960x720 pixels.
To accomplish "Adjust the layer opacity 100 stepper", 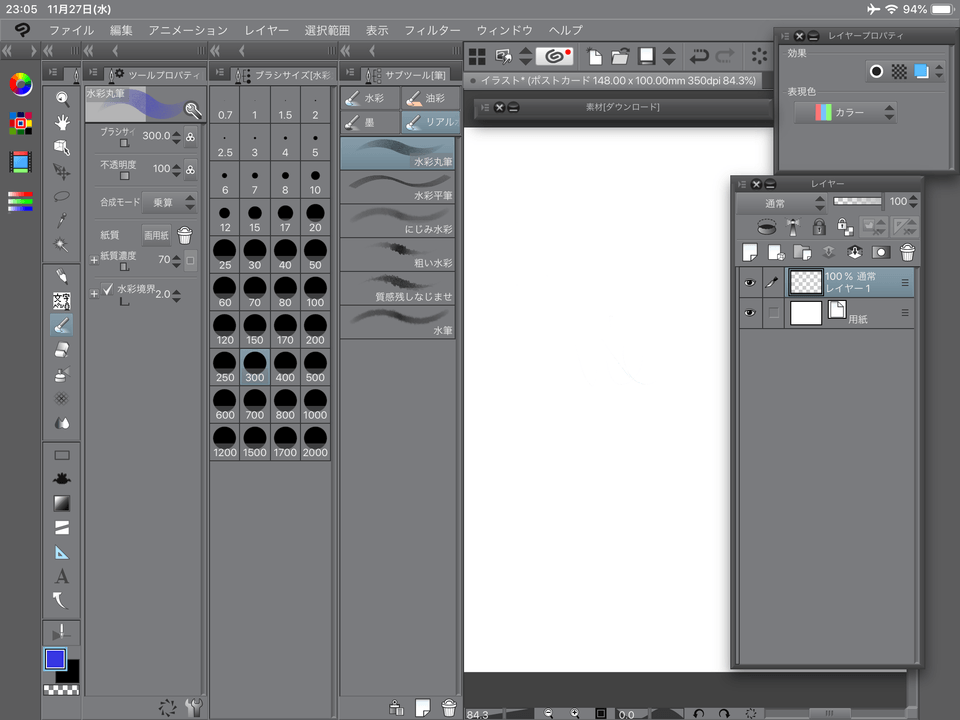I will tap(913, 201).
